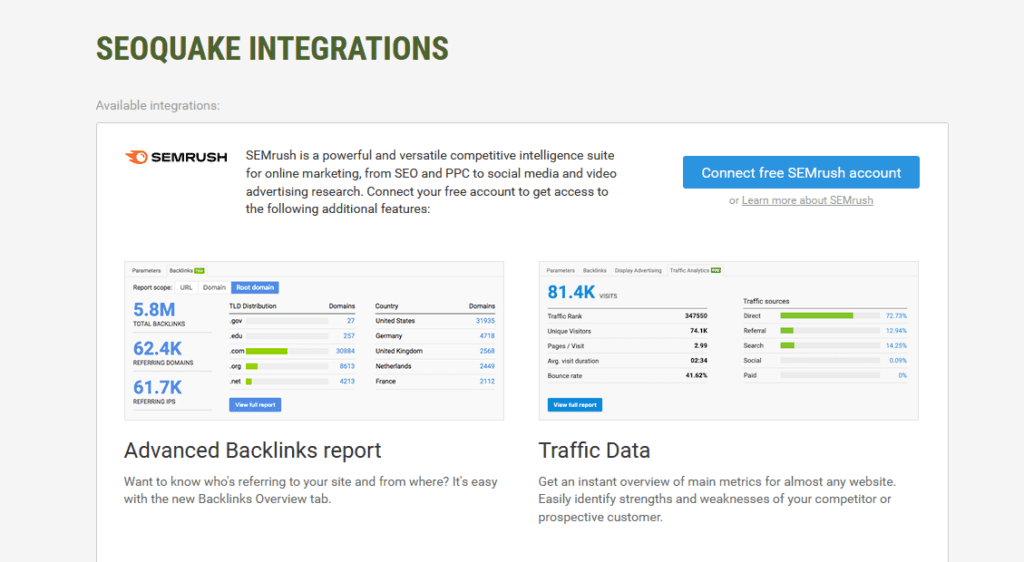Click the instant overview of metrics description

pos(717,499)
